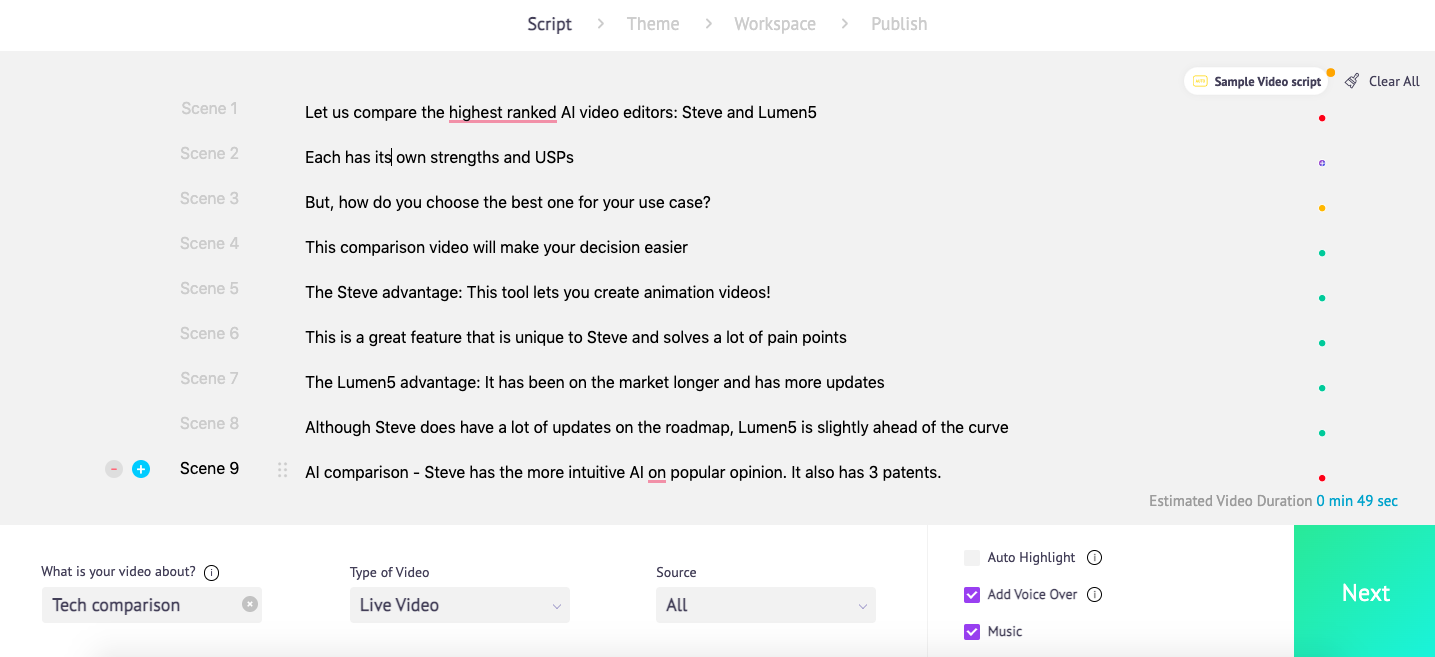Open the Type of Video dropdown
Screen dimensions: 1435x657
(x=459, y=604)
